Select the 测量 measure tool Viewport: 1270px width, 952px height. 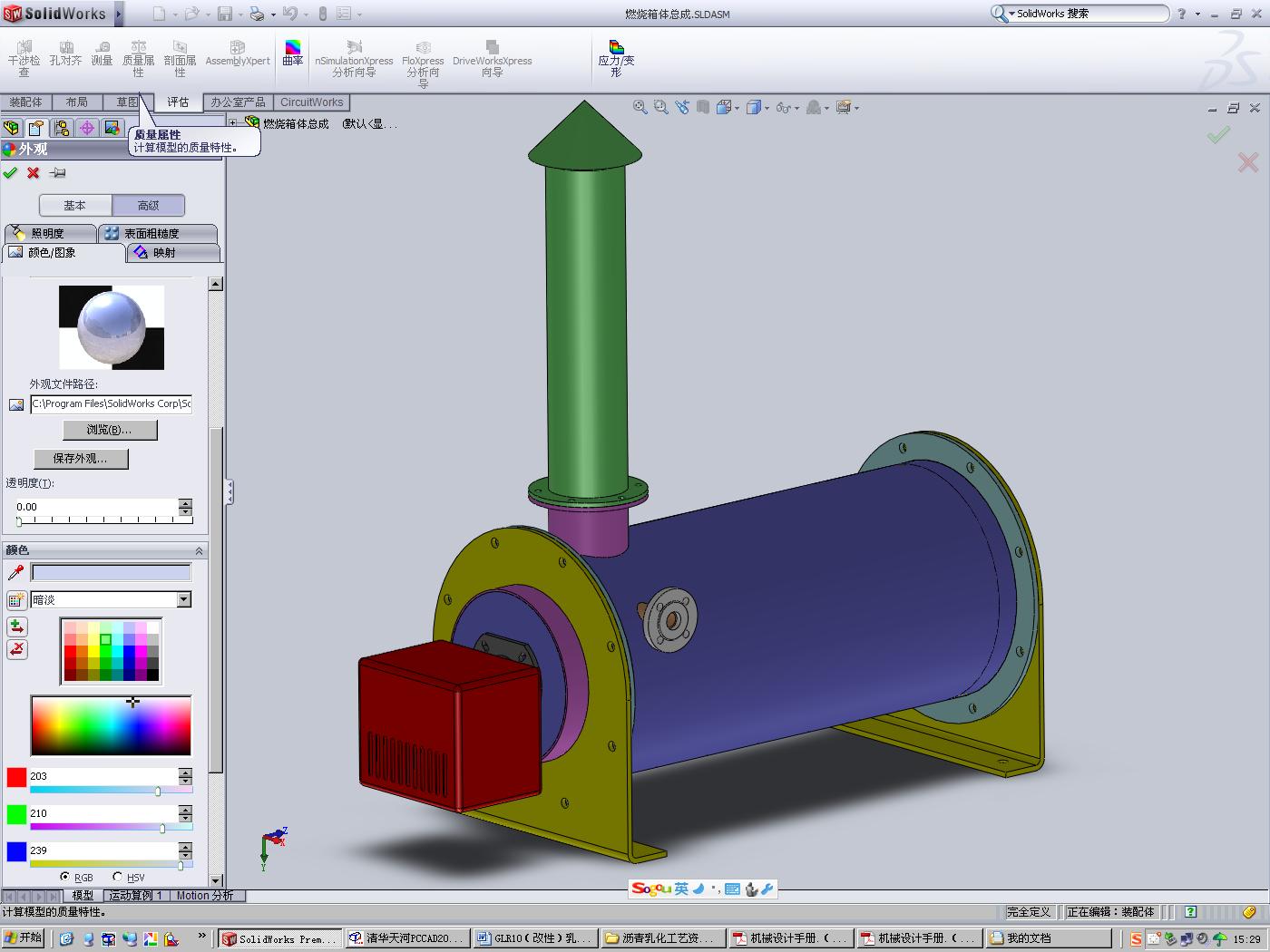click(102, 53)
